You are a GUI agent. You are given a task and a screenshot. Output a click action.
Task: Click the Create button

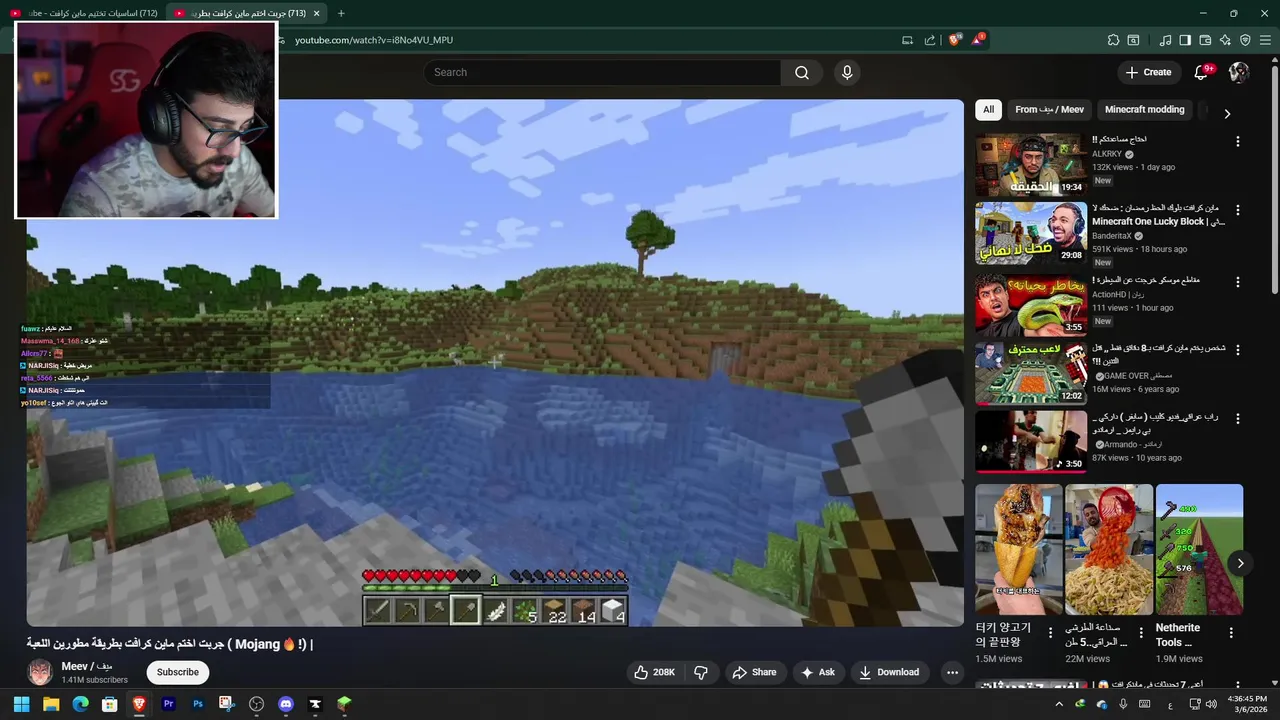click(x=1148, y=72)
